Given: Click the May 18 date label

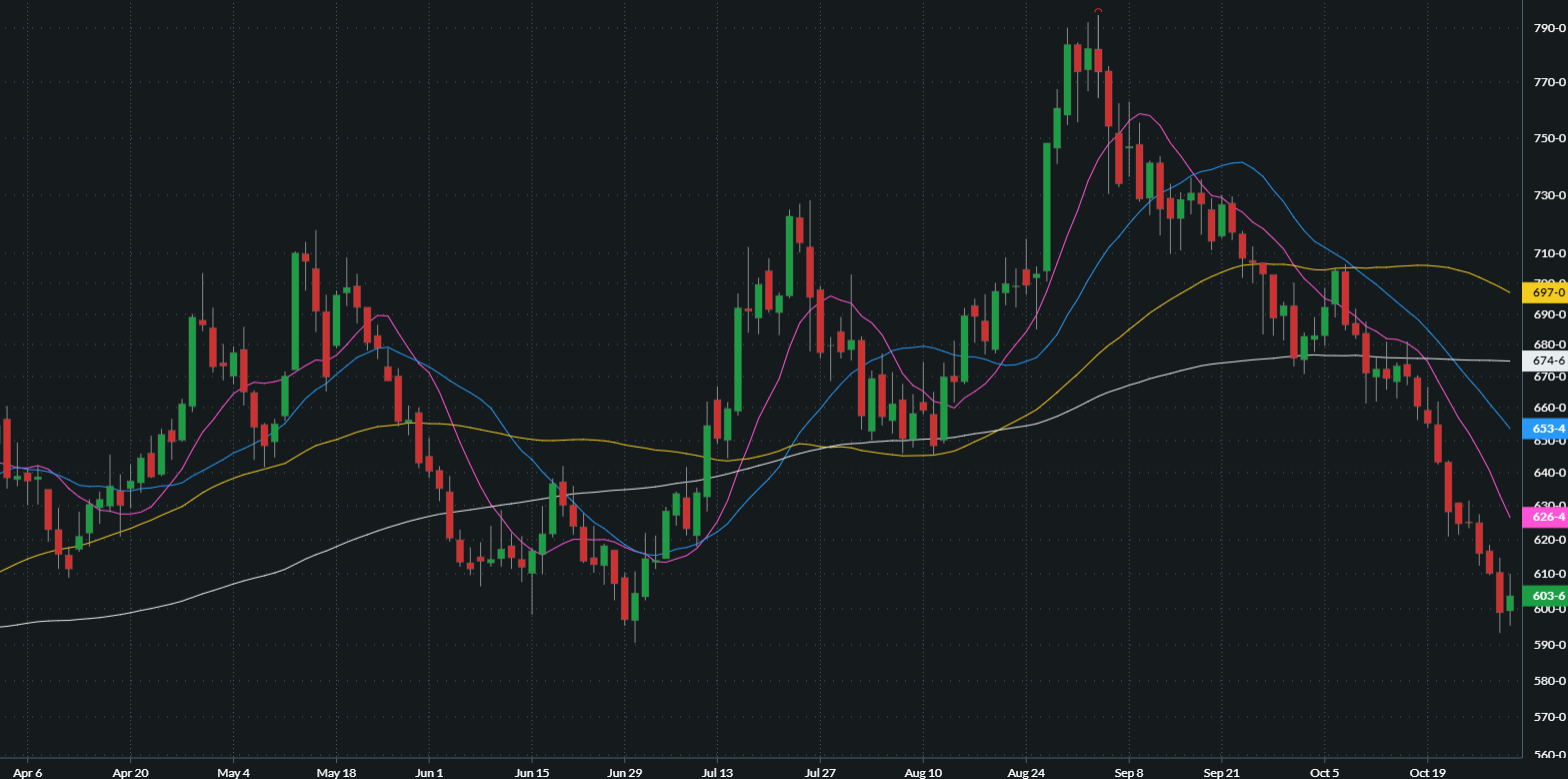Looking at the screenshot, I should (336, 772).
